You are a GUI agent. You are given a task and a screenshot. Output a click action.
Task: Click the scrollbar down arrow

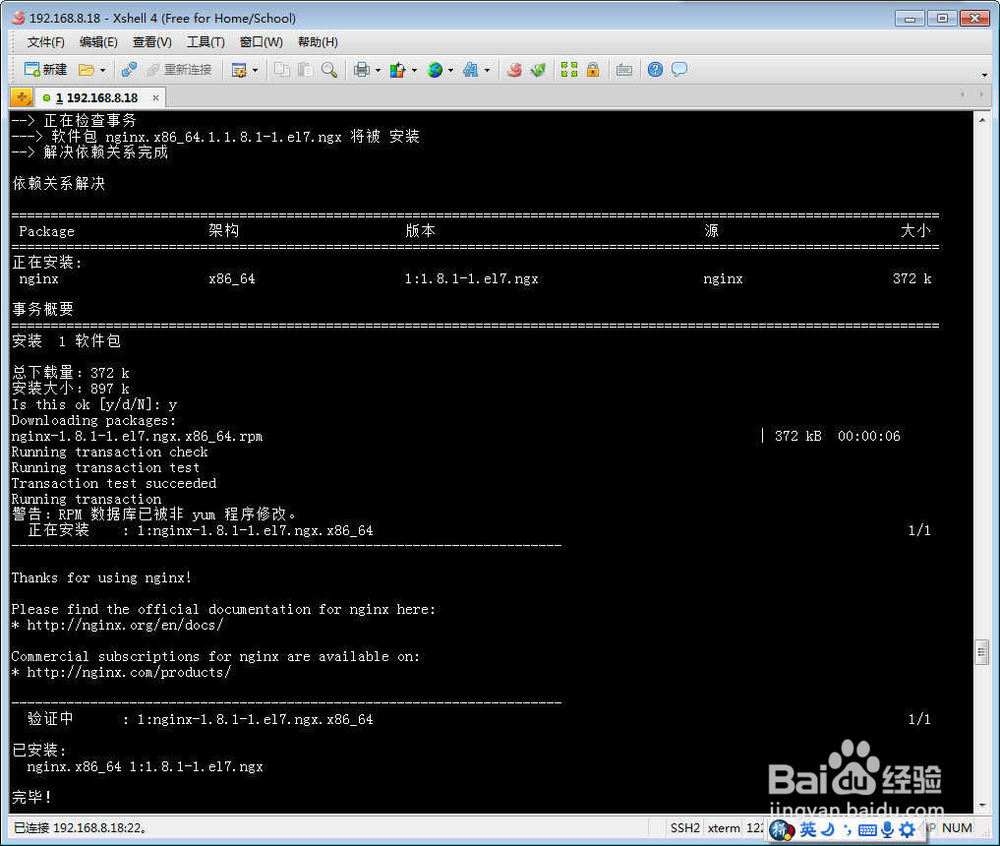(x=982, y=805)
